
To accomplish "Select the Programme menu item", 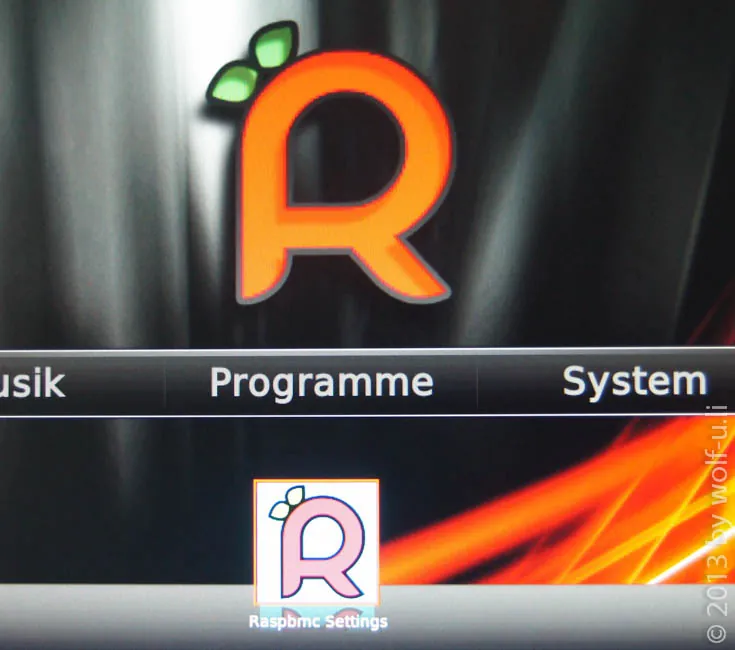I will pos(321,383).
